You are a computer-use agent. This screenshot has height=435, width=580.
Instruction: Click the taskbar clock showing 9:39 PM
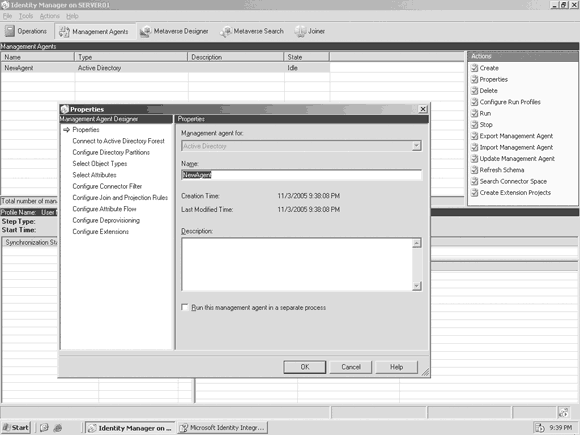(x=560, y=428)
